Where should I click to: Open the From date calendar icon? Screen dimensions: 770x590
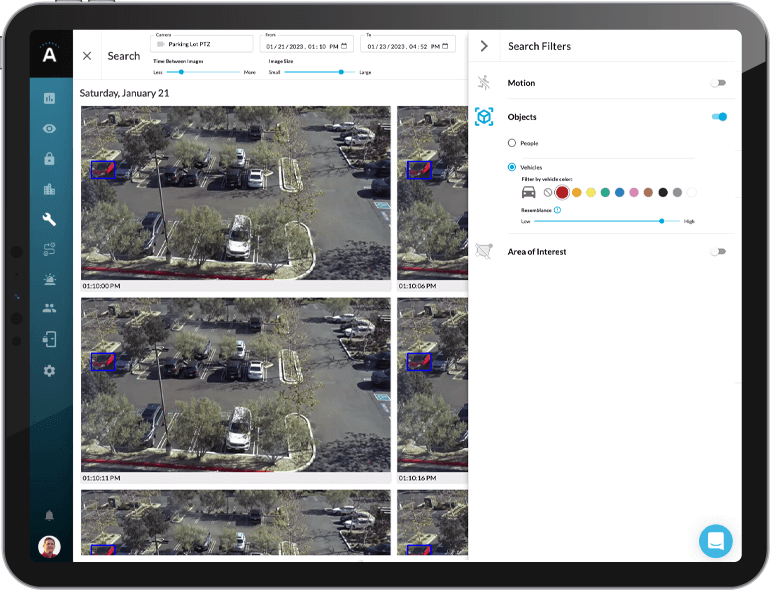(x=344, y=46)
